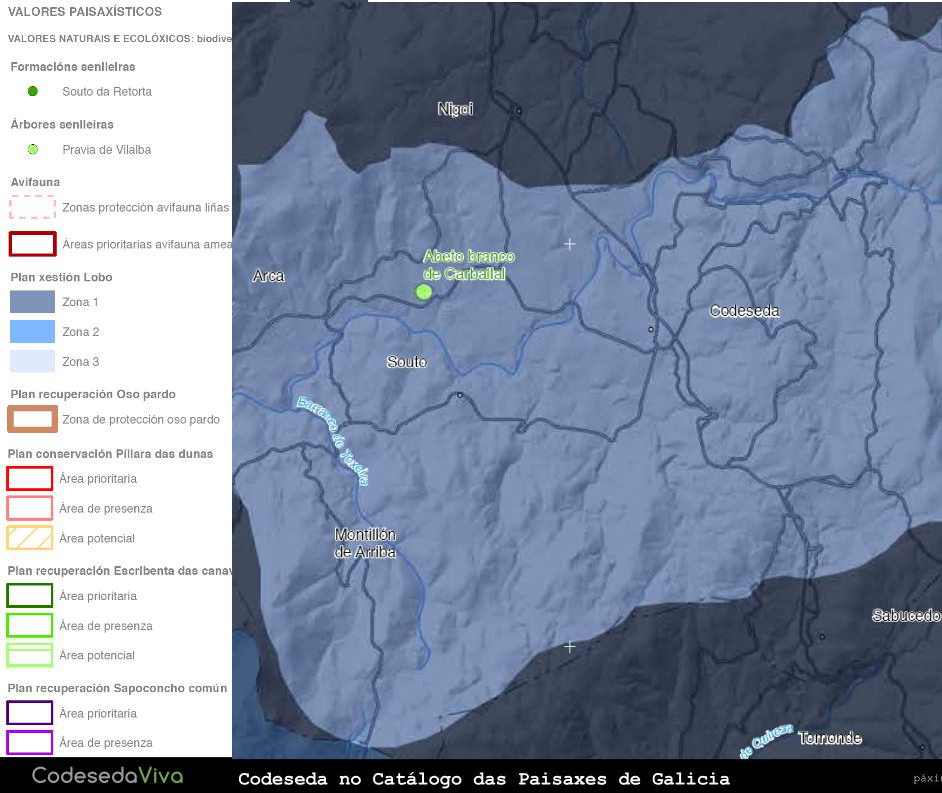Click the dark green Escribenta Área prioritaria box
The height and width of the screenshot is (793, 942).
click(x=29, y=595)
